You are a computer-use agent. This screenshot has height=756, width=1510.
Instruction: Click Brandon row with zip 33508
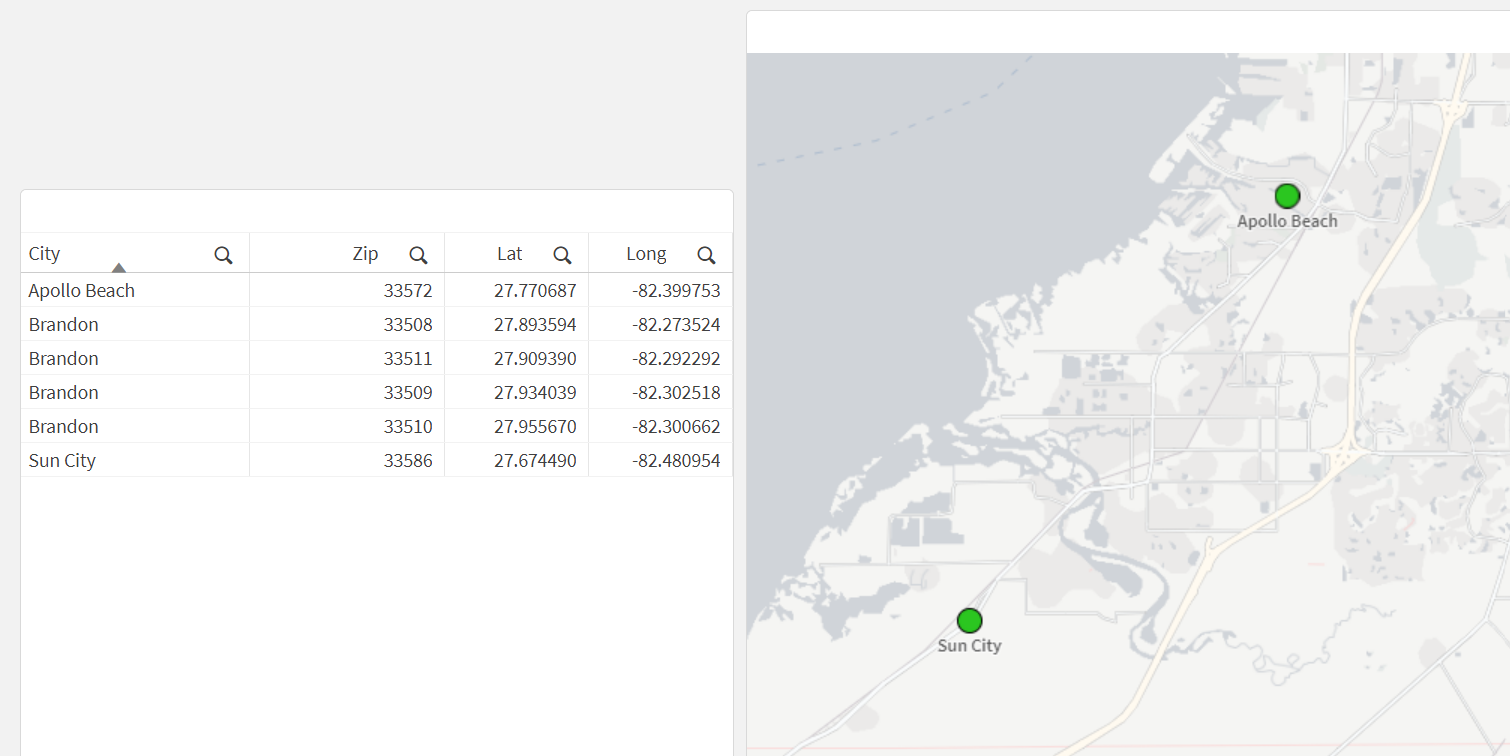(x=64, y=325)
